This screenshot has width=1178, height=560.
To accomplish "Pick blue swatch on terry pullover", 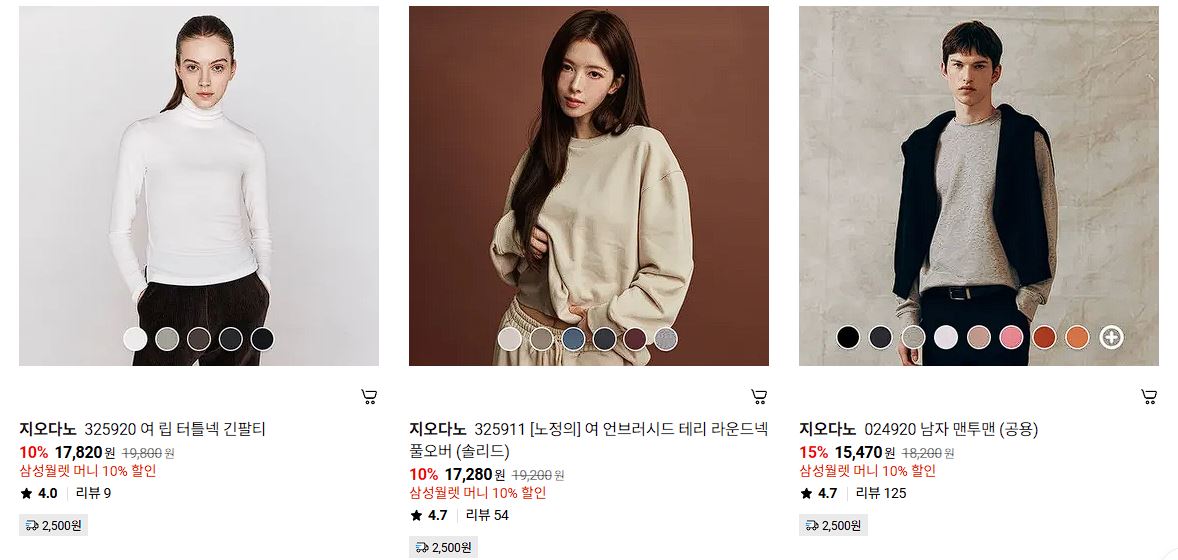I will pyautogui.click(x=572, y=339).
